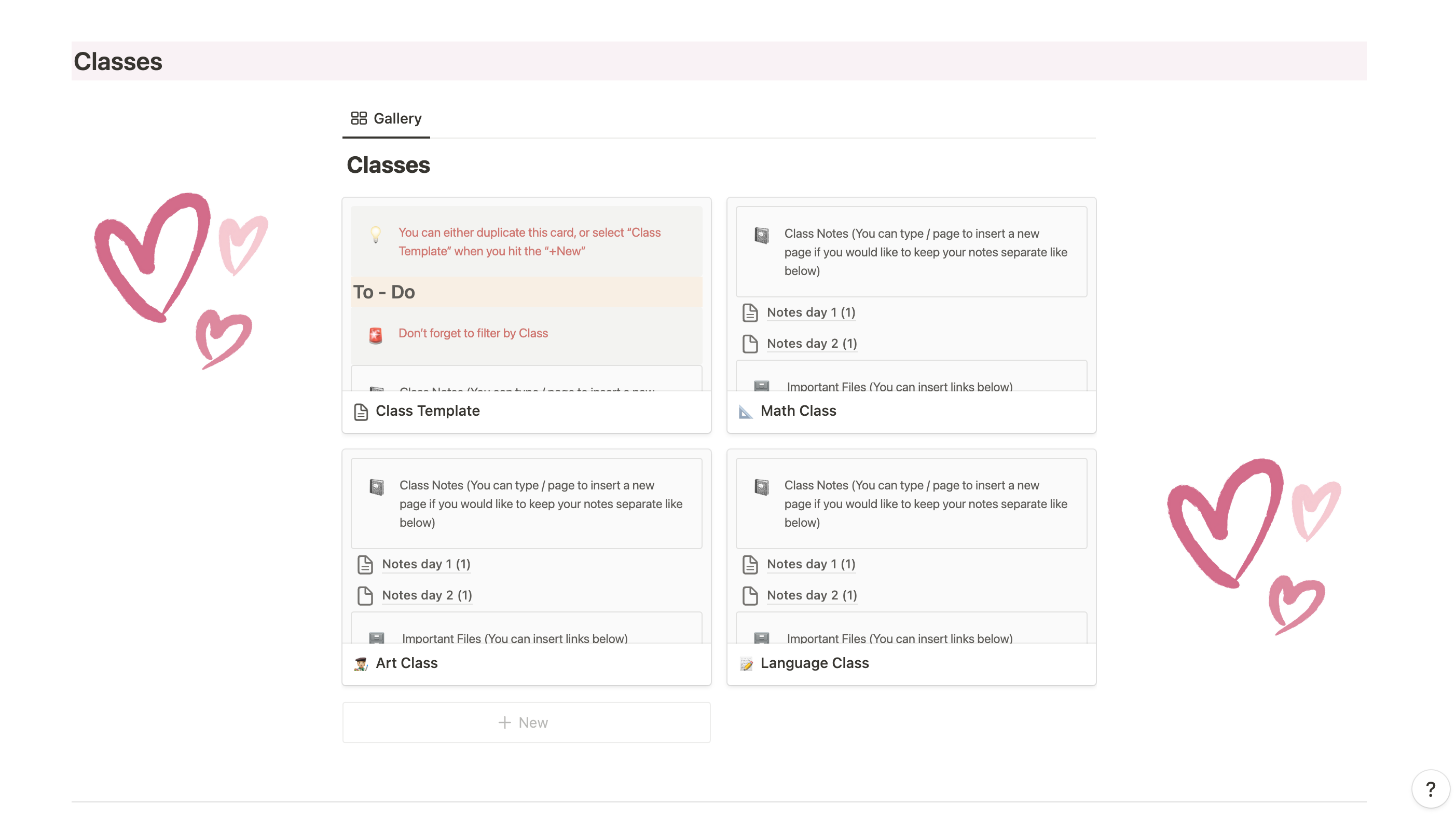Open Notes day 1 in Math Class

point(811,312)
